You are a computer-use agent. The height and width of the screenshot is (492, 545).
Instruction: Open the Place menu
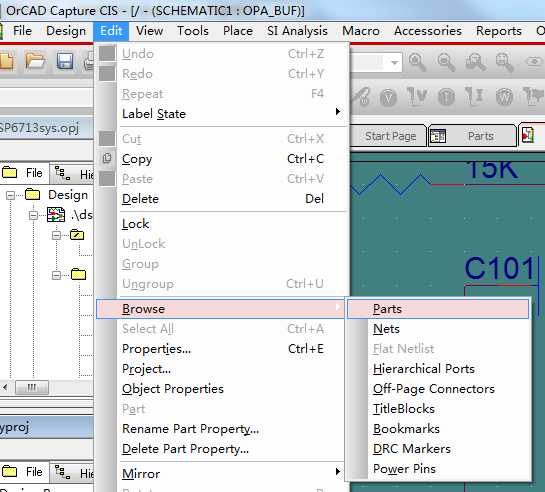(238, 31)
